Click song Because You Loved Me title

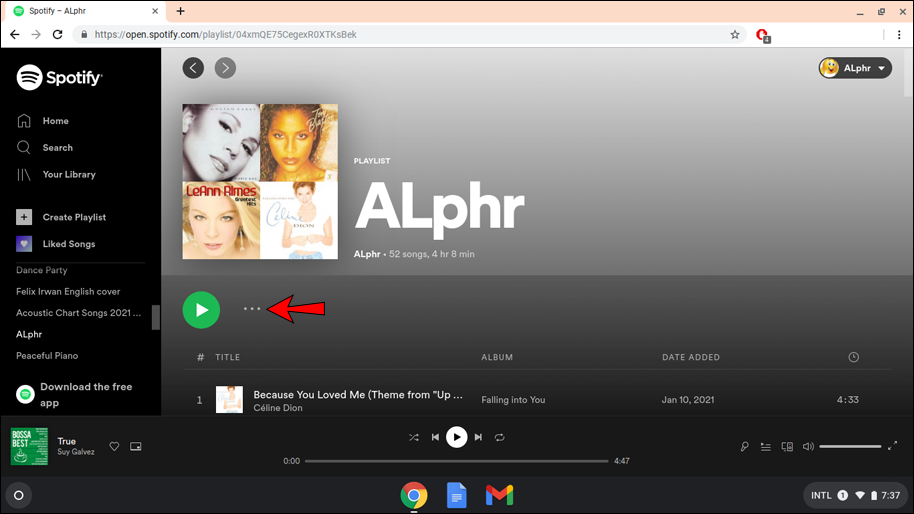point(358,395)
